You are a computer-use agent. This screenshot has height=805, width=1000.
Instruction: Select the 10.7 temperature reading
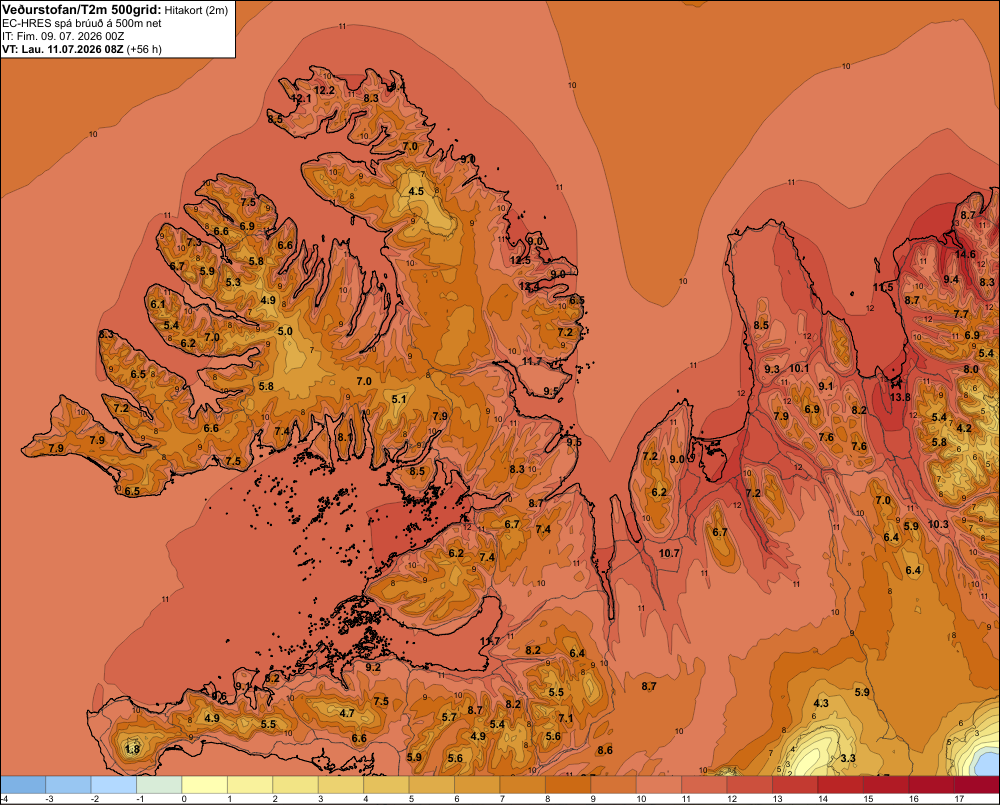pyautogui.click(x=669, y=553)
